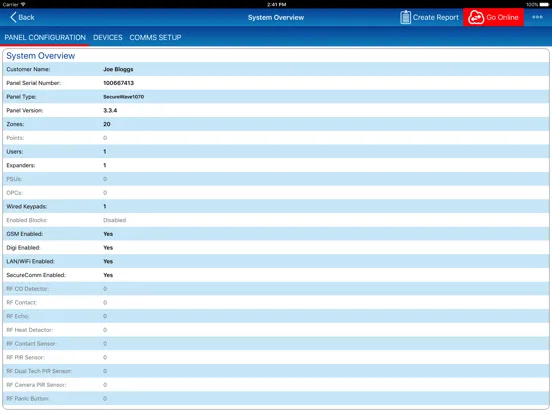Viewport: 552px width, 414px height.
Task: Click the Points label
Action: pos(15,138)
